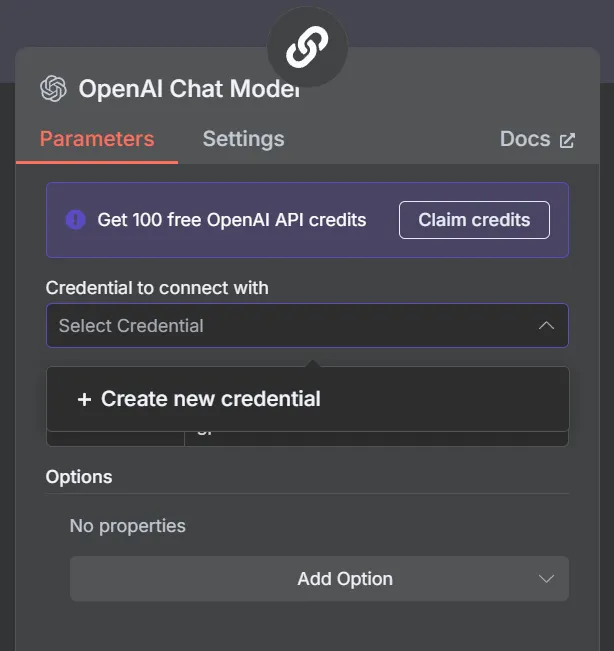Click the external link icon beside Docs
Screen dimensions: 614x651
567,140
